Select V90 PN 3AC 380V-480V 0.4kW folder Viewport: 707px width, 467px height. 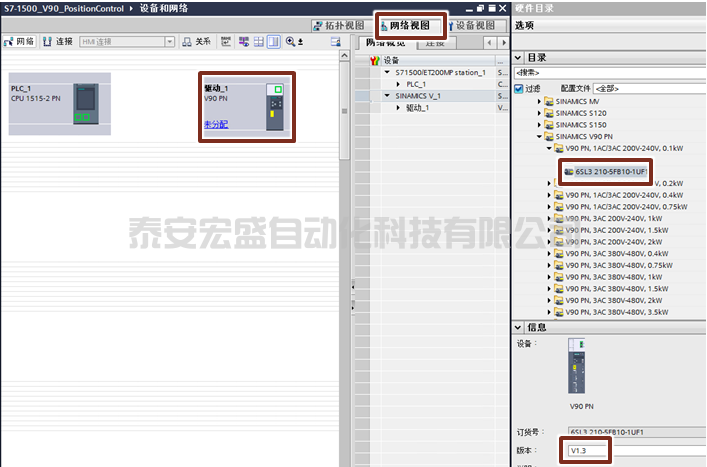coord(617,254)
